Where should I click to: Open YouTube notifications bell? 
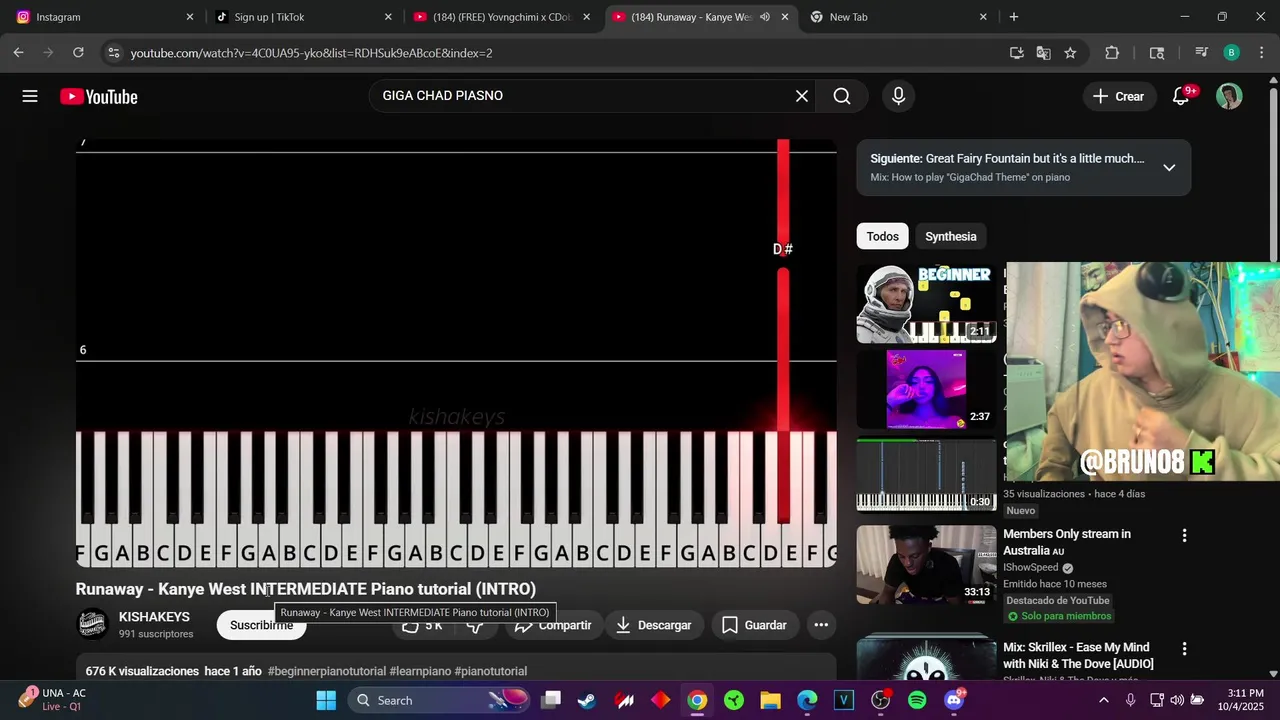coord(1181,96)
